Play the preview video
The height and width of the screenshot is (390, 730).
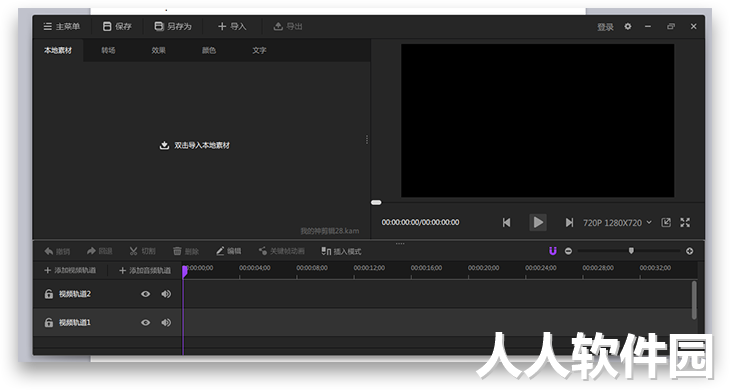[x=538, y=222]
